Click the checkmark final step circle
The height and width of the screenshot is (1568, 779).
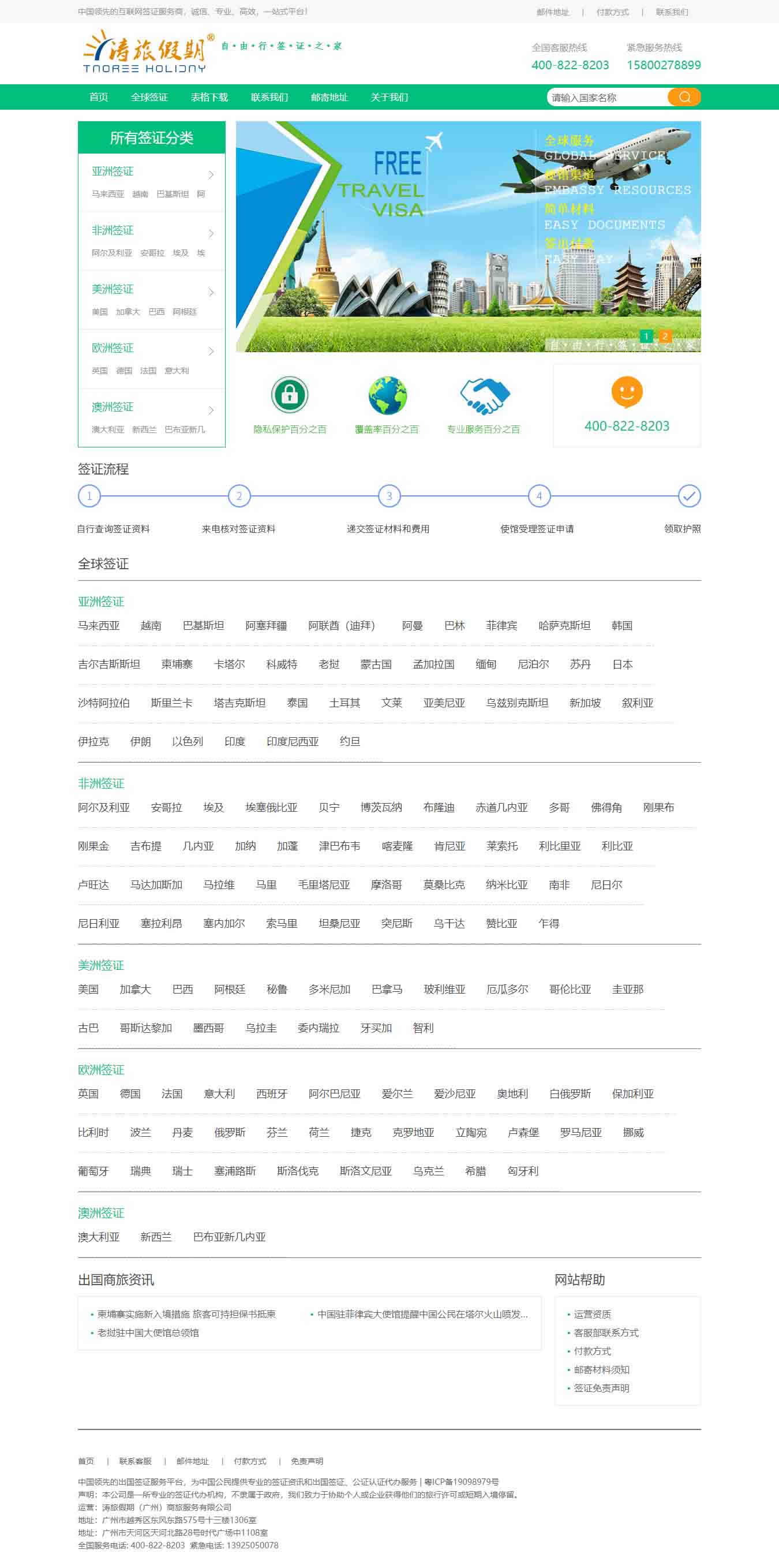[x=689, y=496]
